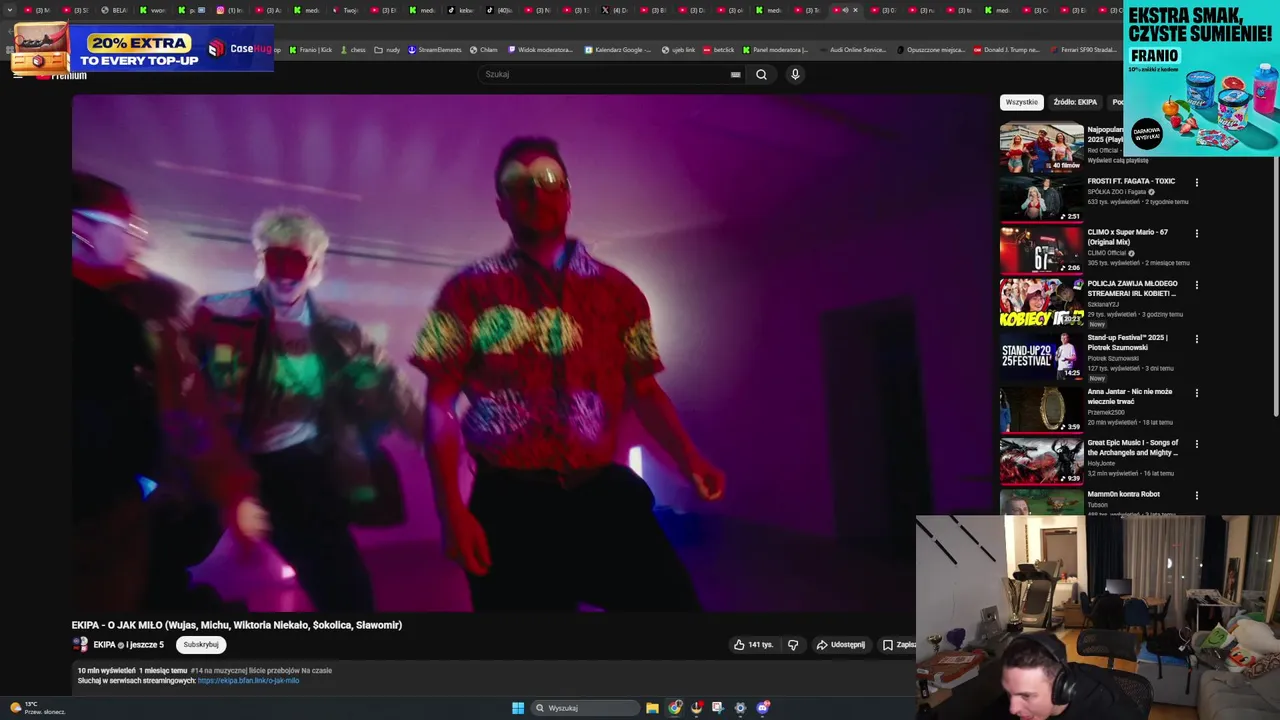Open the betclick bookmark
The image size is (1280, 720).
pos(719,49)
